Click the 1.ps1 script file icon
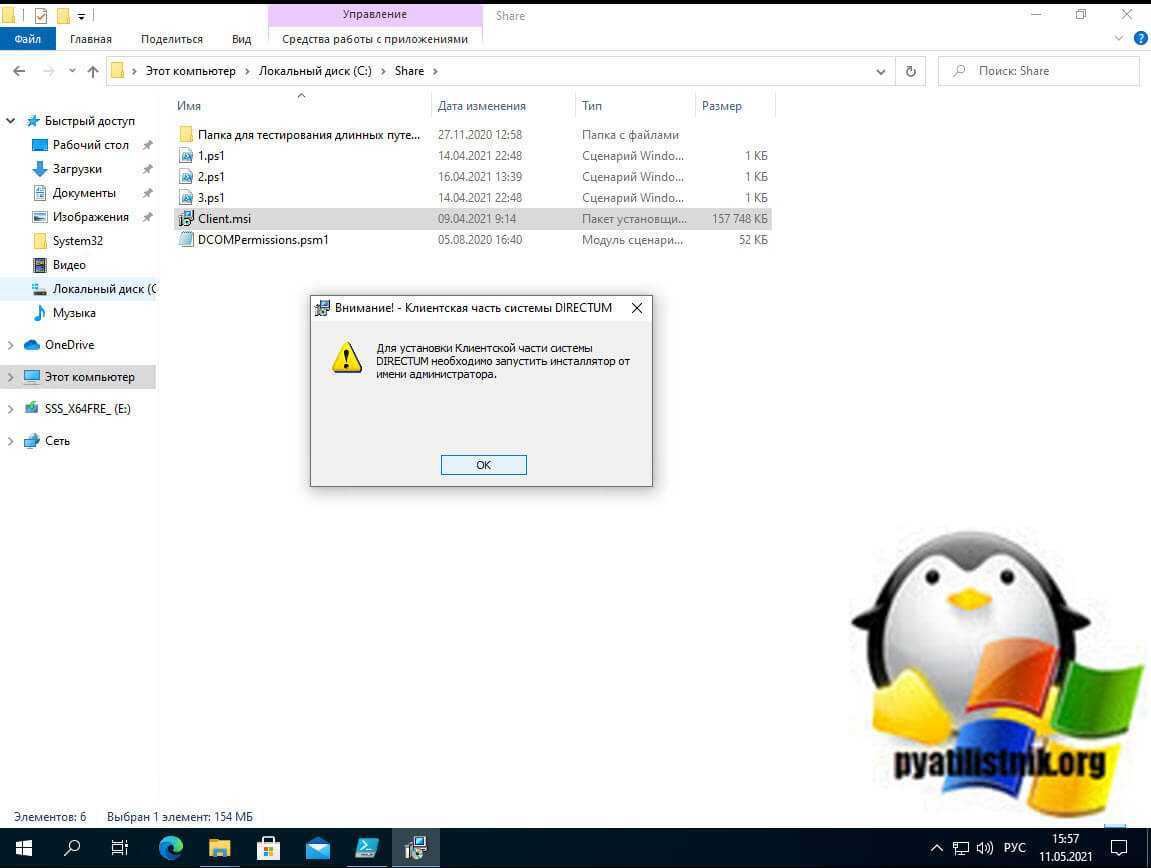Image resolution: width=1151 pixels, height=868 pixels. [186, 156]
